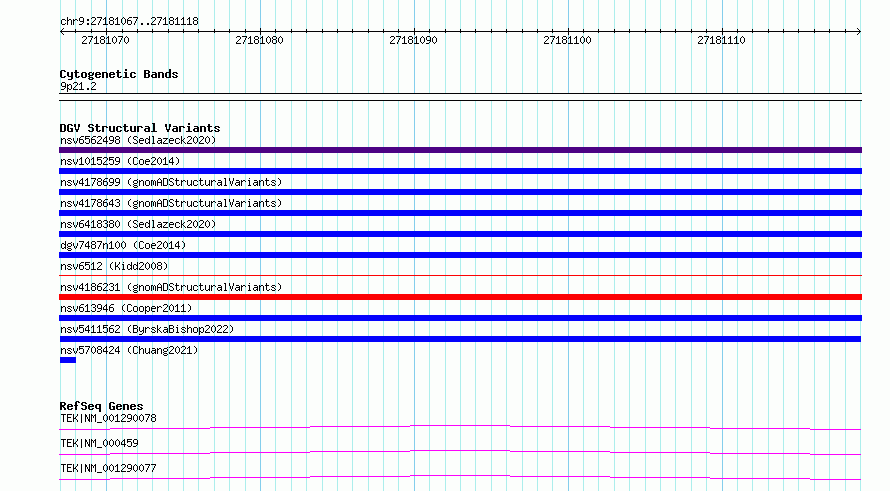Open the Cytogenetic Bands track heading
Viewport: 890px width, 491px height.
coord(119,74)
